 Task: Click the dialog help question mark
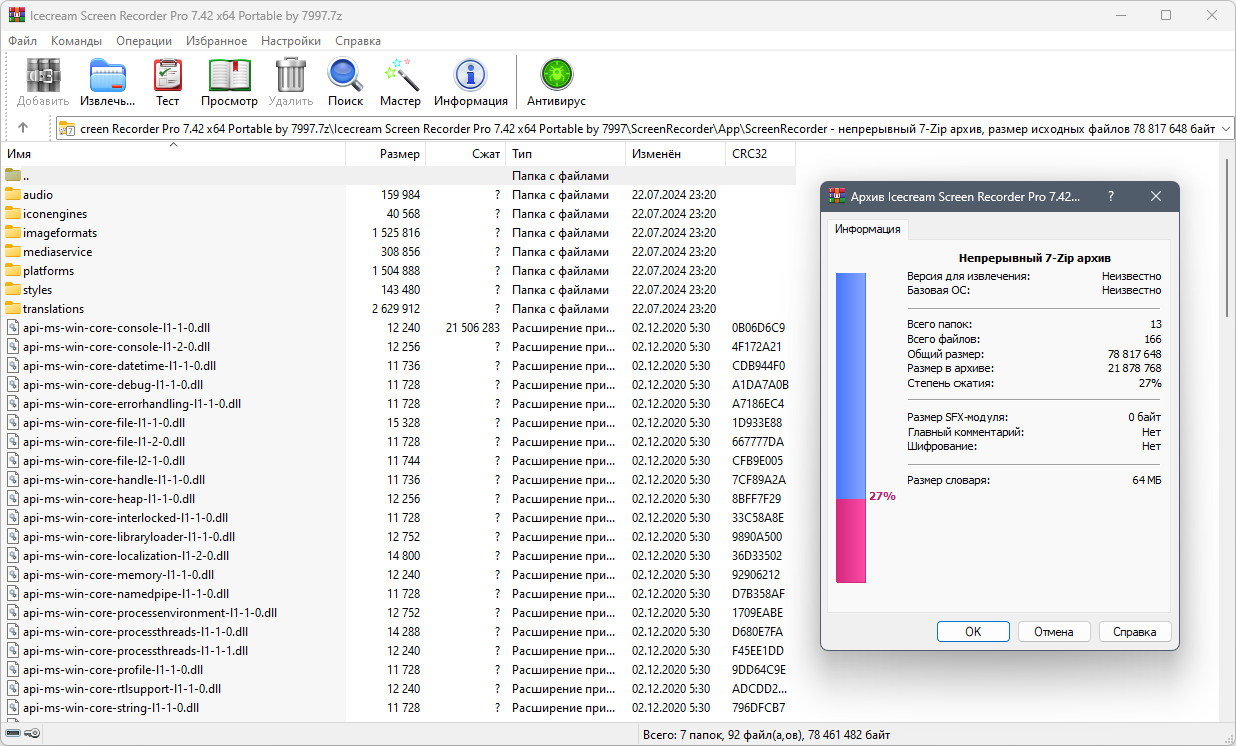pyautogui.click(x=1111, y=197)
